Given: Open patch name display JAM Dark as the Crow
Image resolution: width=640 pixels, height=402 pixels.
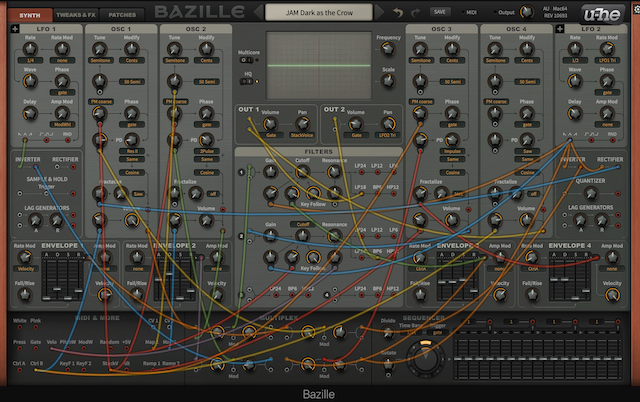Looking at the screenshot, I should 319,13.
